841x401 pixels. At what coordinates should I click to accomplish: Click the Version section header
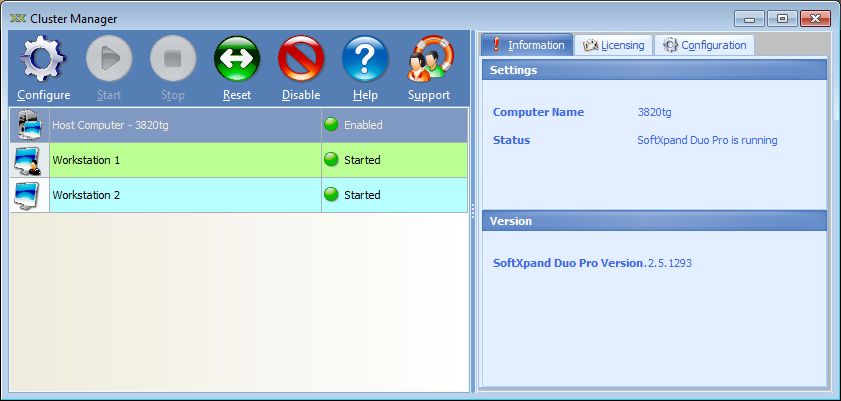coord(654,221)
